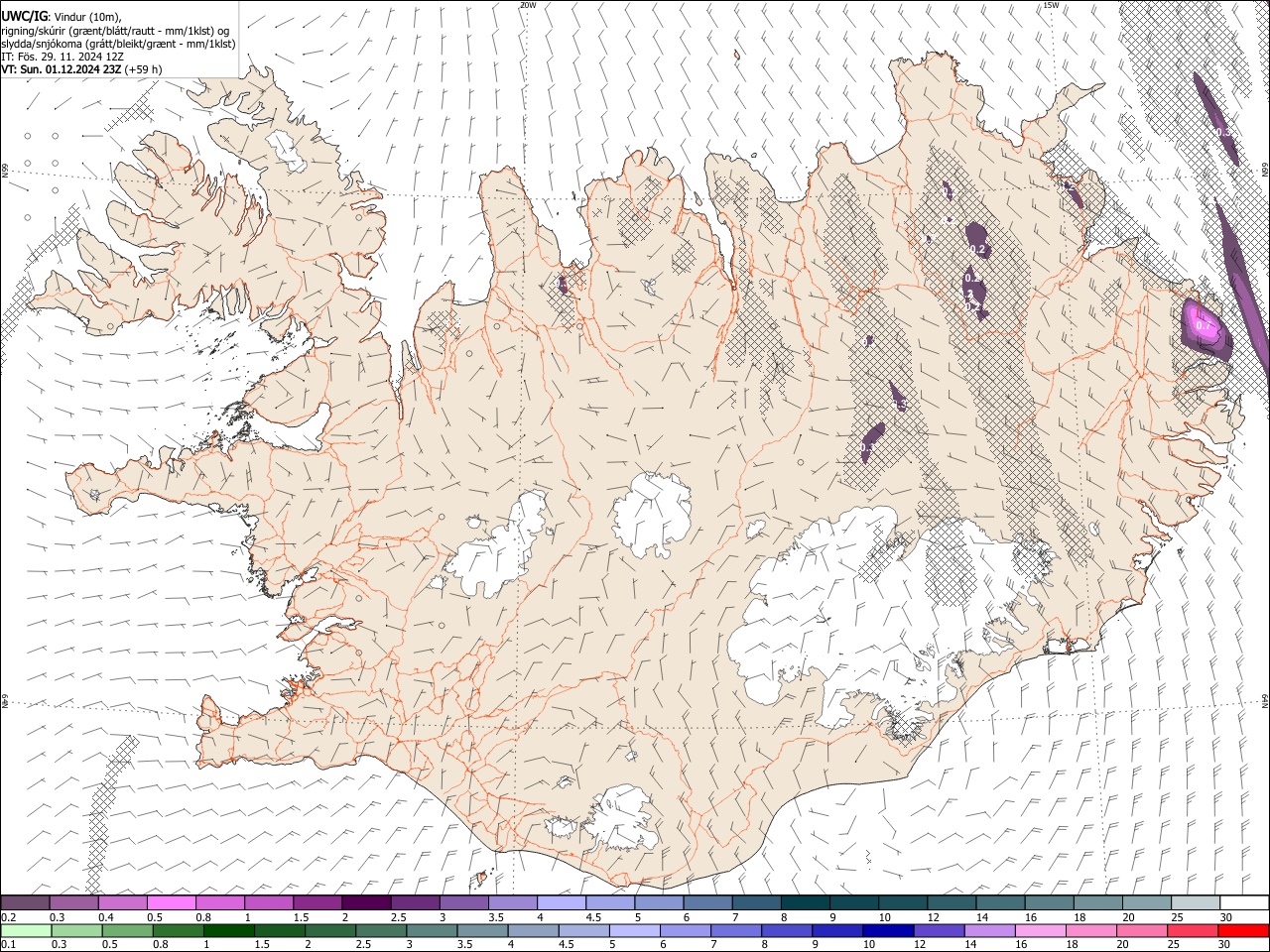Screen dimensions: 1270x952
Task: Pick the lavender upper swatch between 4 and 4.5
Action: click(562, 902)
